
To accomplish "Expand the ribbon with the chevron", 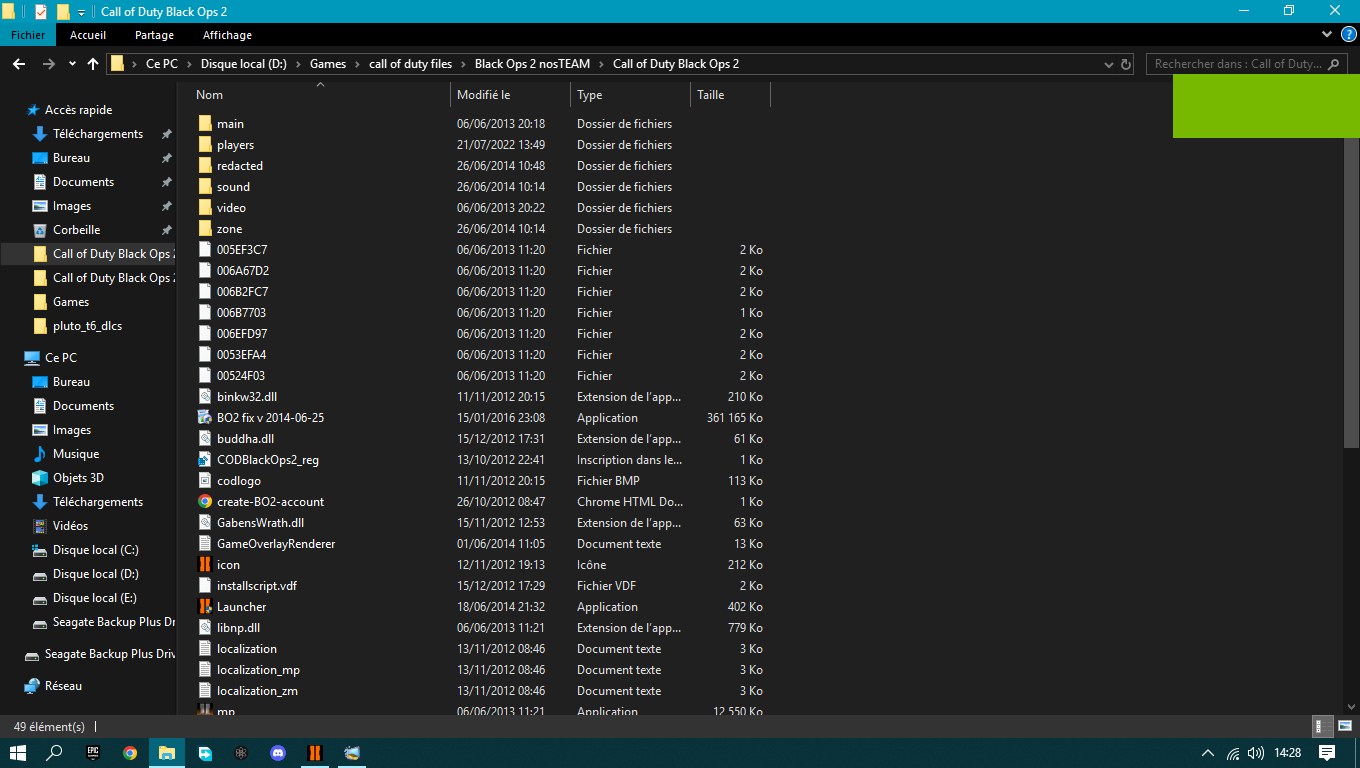I will pos(1329,35).
